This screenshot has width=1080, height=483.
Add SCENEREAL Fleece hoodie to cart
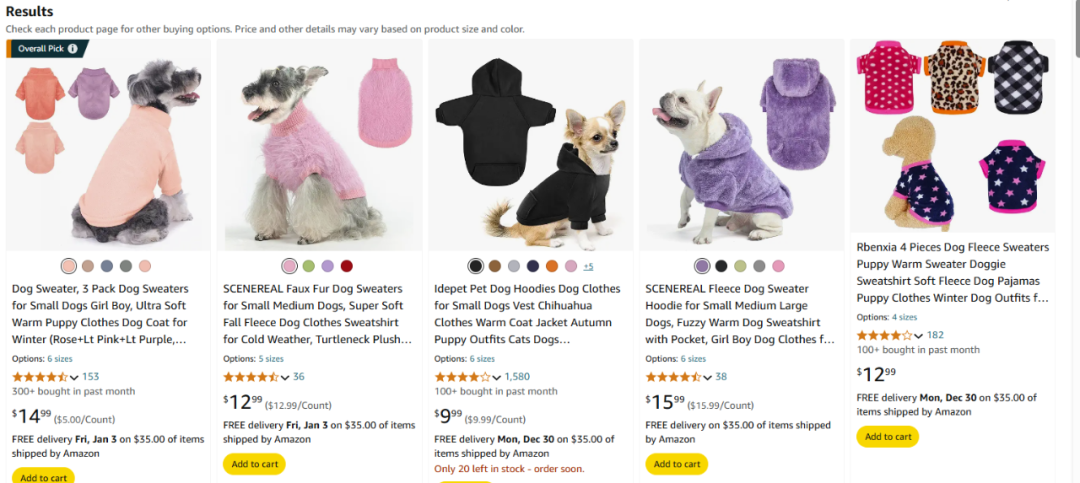[x=676, y=464]
